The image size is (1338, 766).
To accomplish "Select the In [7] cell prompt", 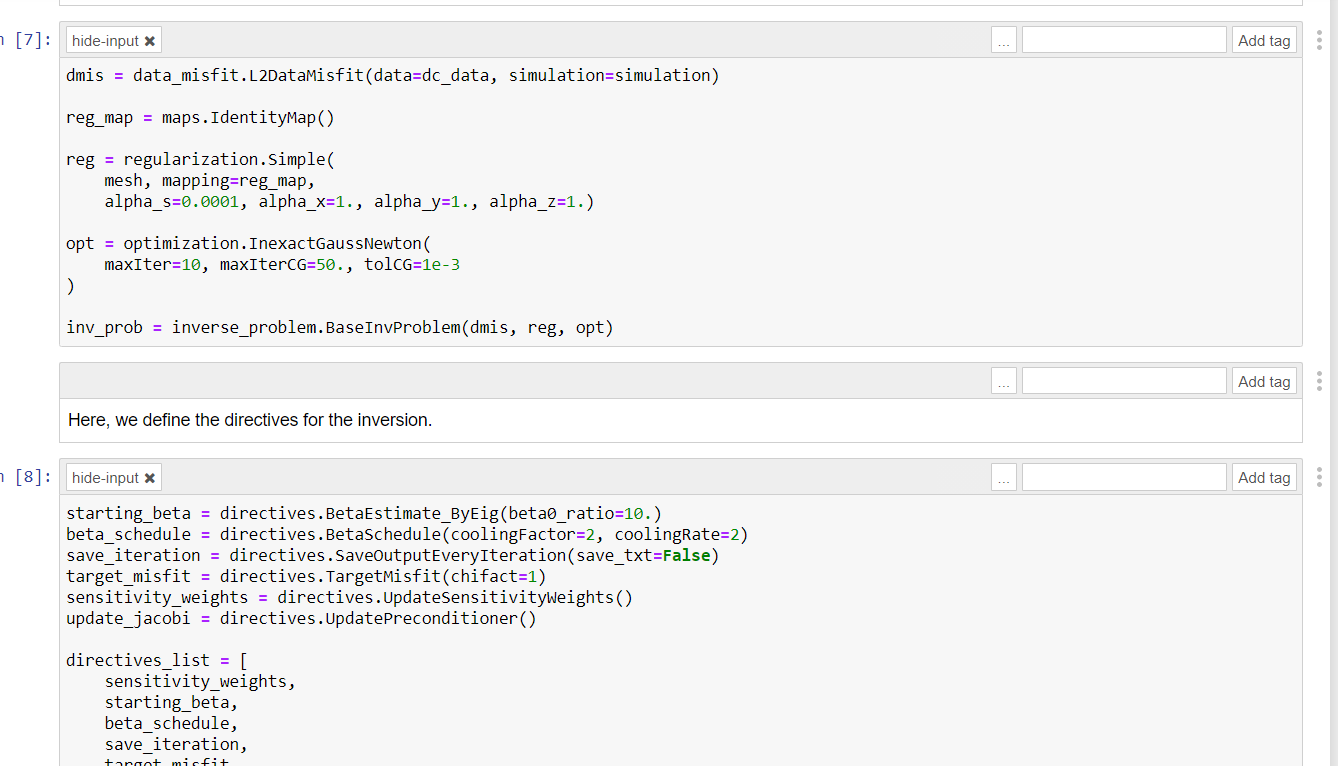I will [x=26, y=40].
